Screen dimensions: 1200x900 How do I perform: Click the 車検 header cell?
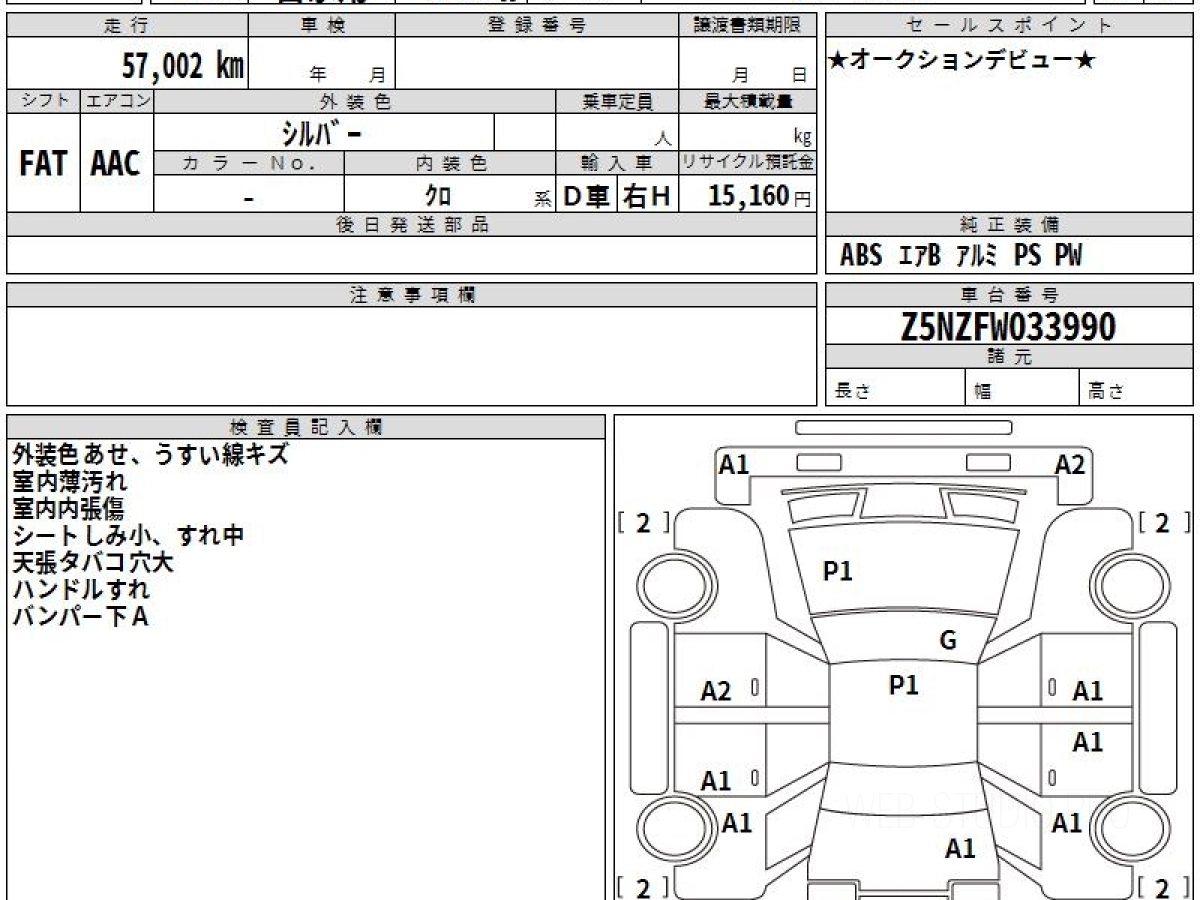tap(322, 25)
